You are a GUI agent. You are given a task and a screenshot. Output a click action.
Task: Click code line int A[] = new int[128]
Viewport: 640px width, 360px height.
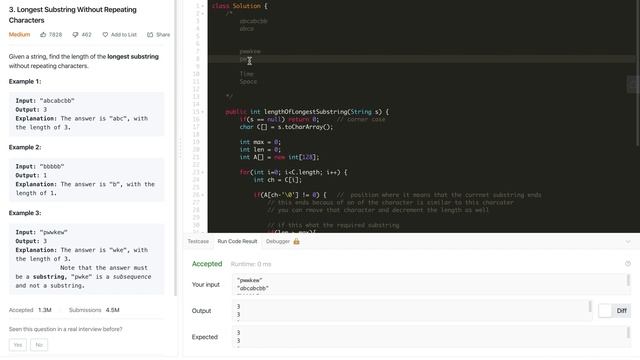pyautogui.click(x=280, y=157)
